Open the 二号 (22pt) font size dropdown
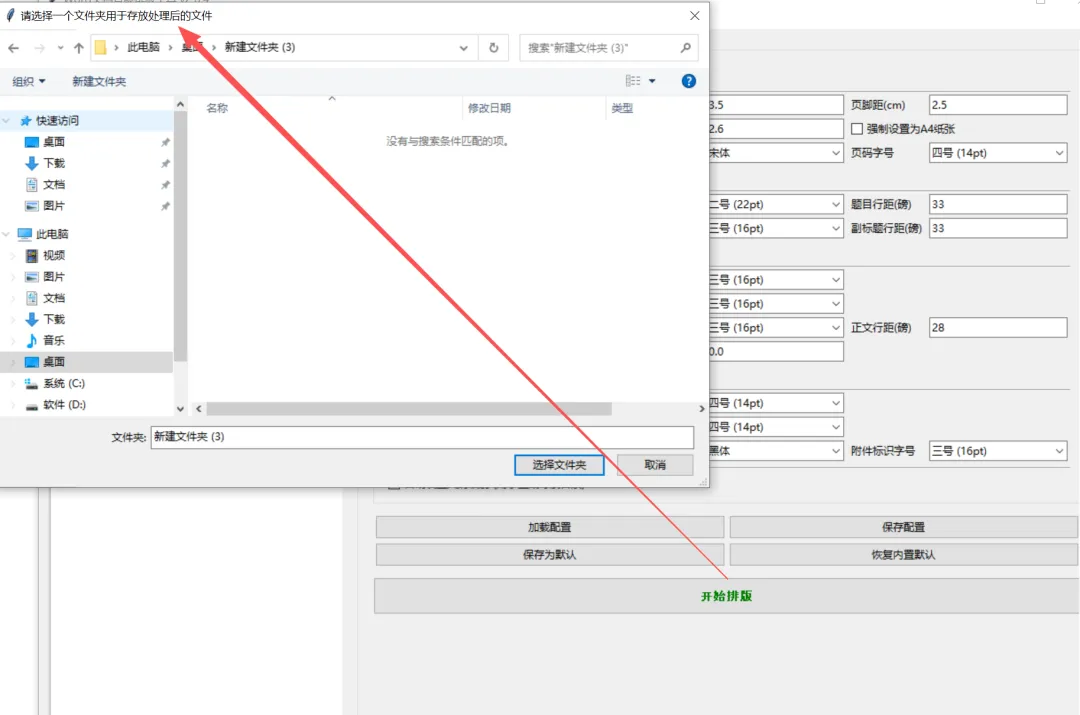1080x715 pixels. coord(776,205)
